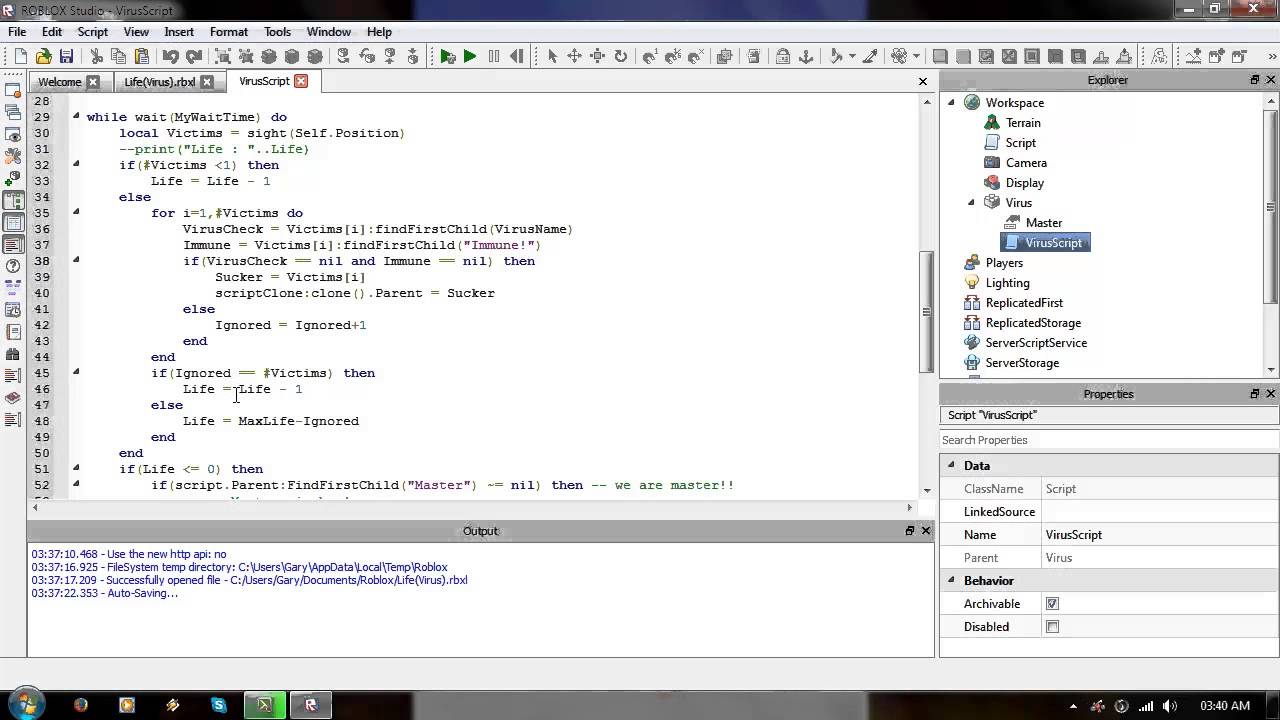Open the Window menu
This screenshot has width=1280, height=720.
328,32
